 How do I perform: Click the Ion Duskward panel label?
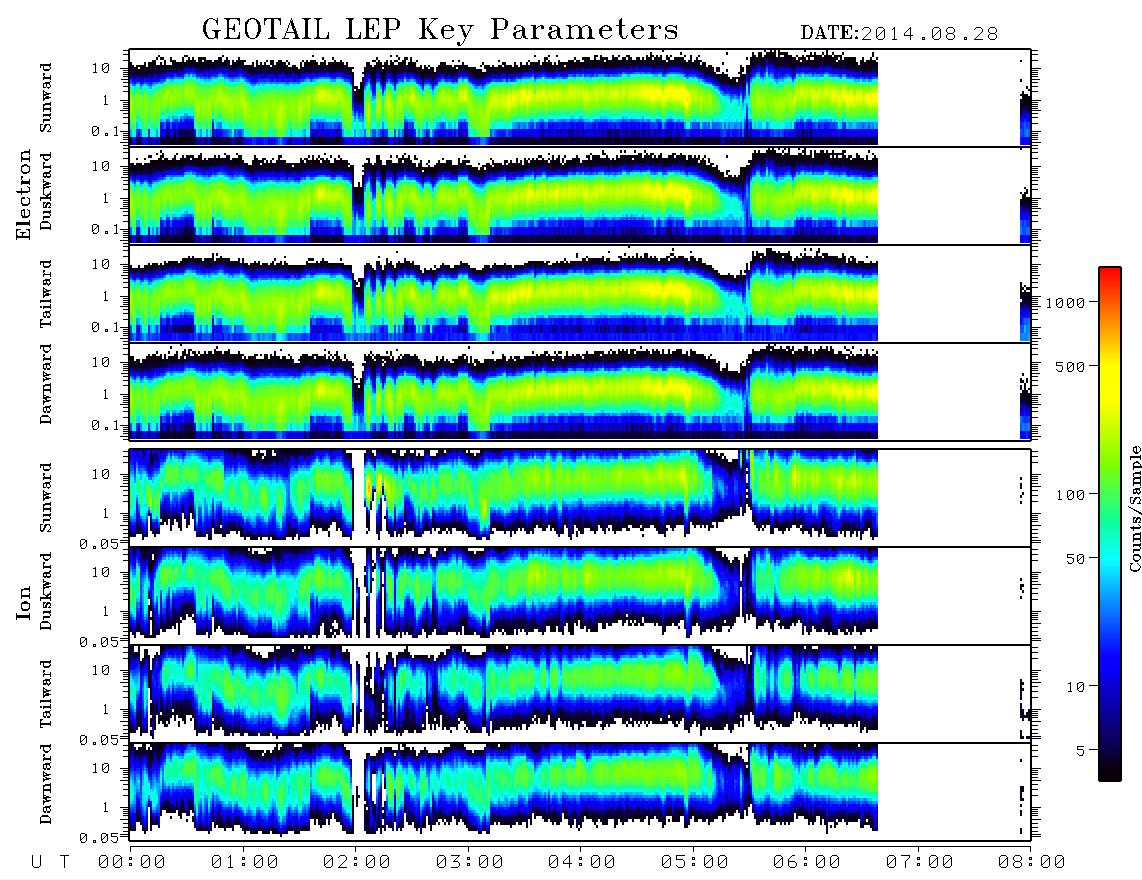click(46, 591)
